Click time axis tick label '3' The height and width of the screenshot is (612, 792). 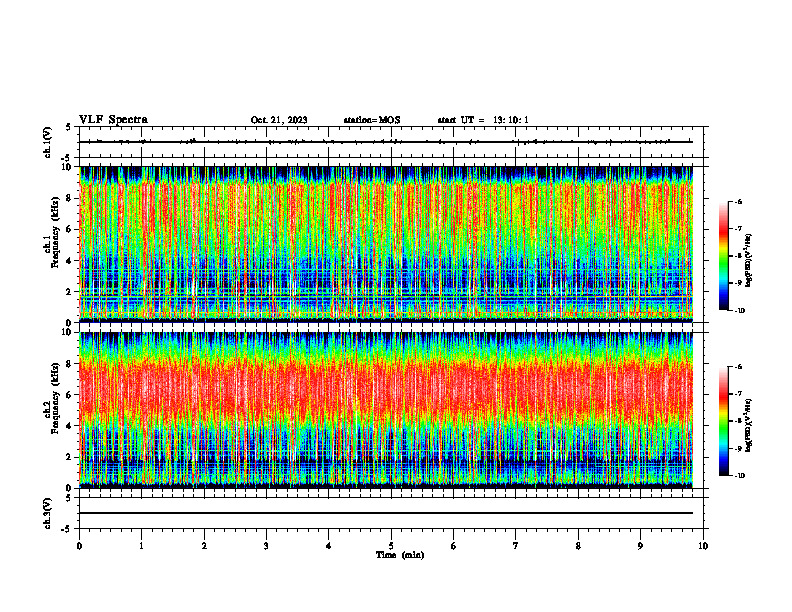pyautogui.click(x=266, y=546)
